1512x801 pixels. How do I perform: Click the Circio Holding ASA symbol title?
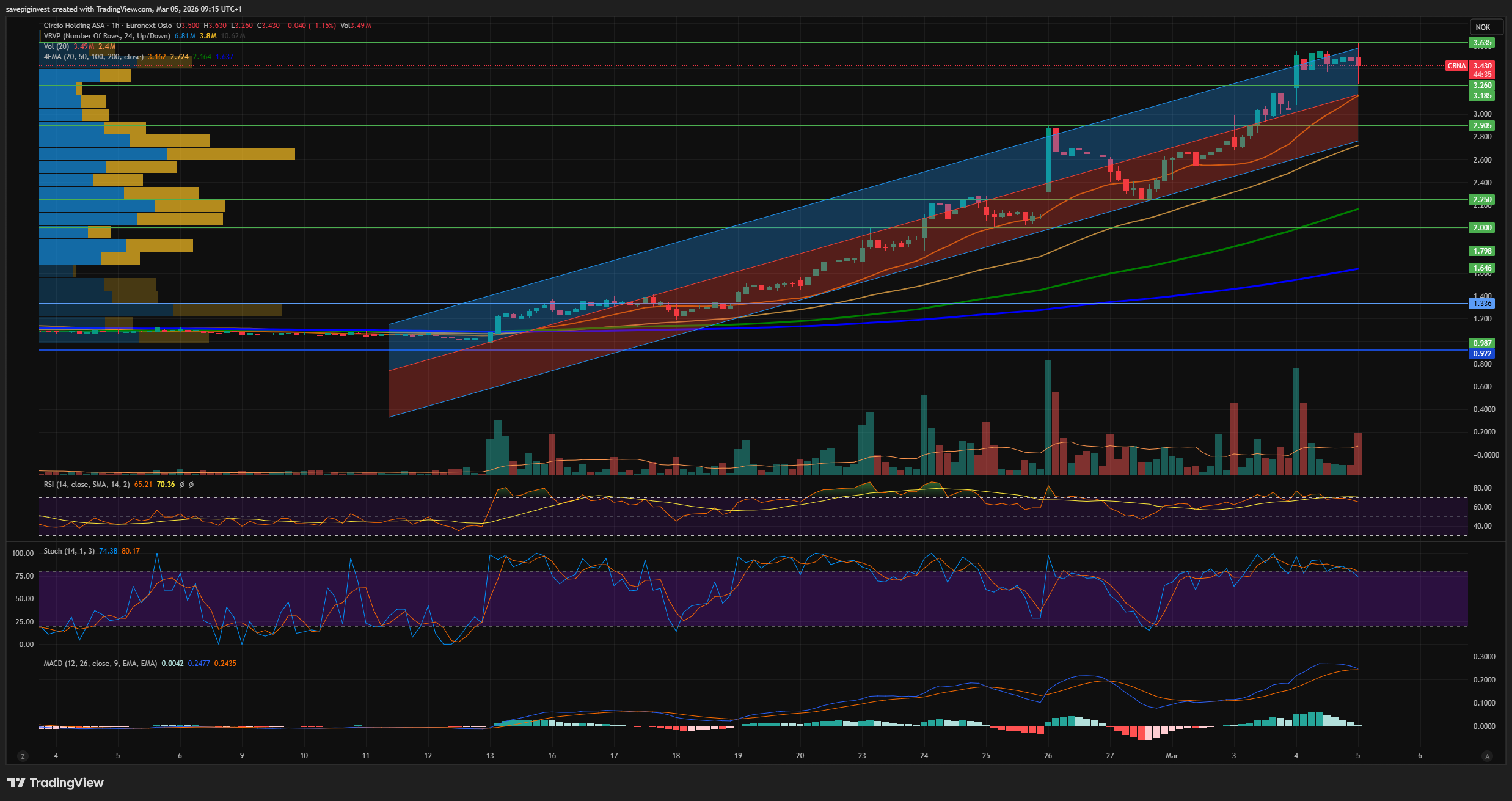coord(74,26)
